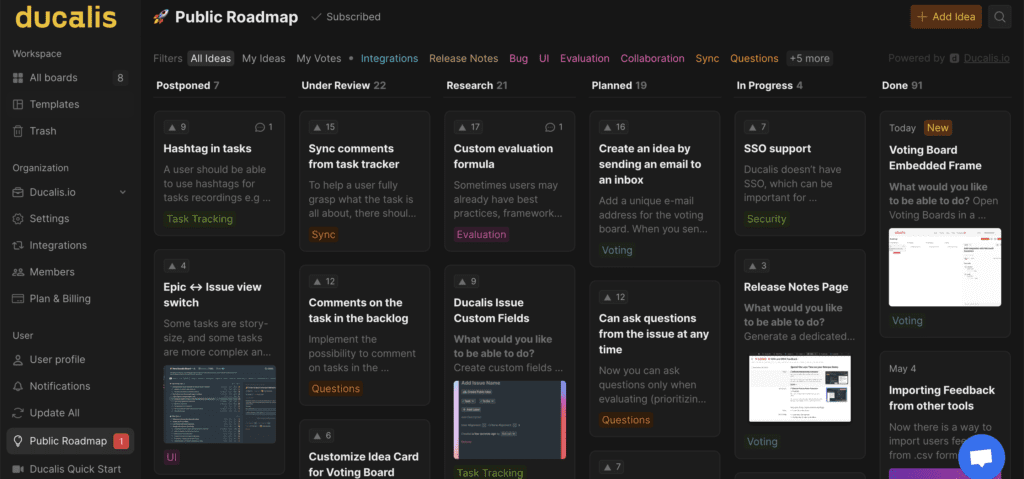Upvote the Release Notes Page idea
Screen dimensions: 1024x479
(x=757, y=265)
